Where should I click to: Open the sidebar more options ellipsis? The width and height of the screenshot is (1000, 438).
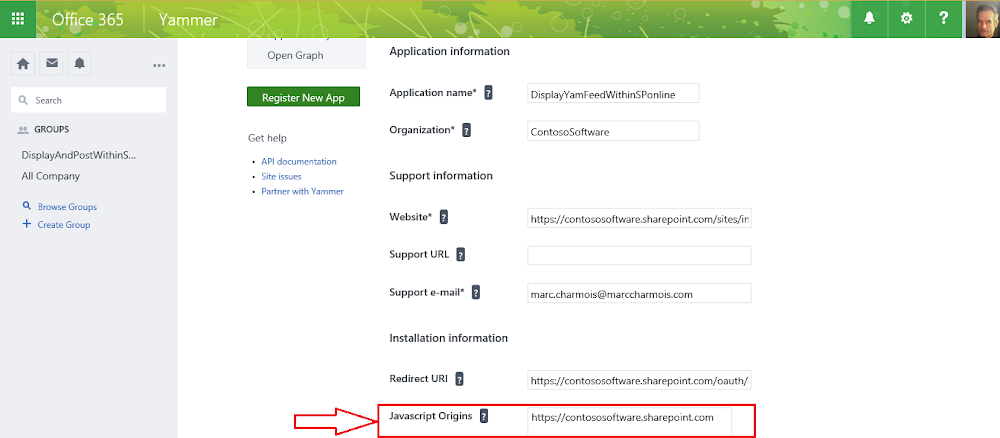tap(159, 65)
